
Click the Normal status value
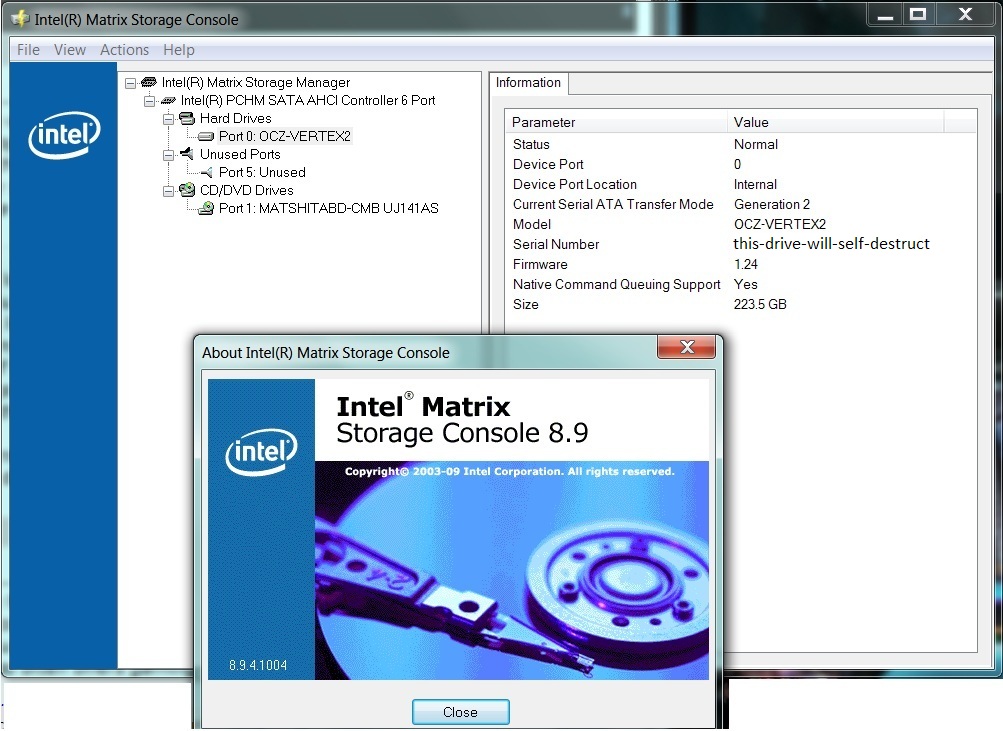tap(755, 145)
